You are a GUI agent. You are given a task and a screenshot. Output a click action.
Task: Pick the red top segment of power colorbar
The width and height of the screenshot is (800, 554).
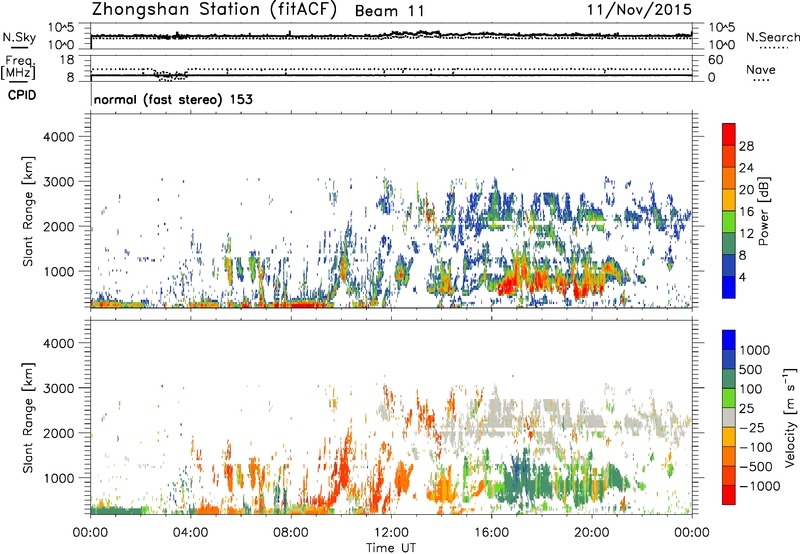[729, 135]
